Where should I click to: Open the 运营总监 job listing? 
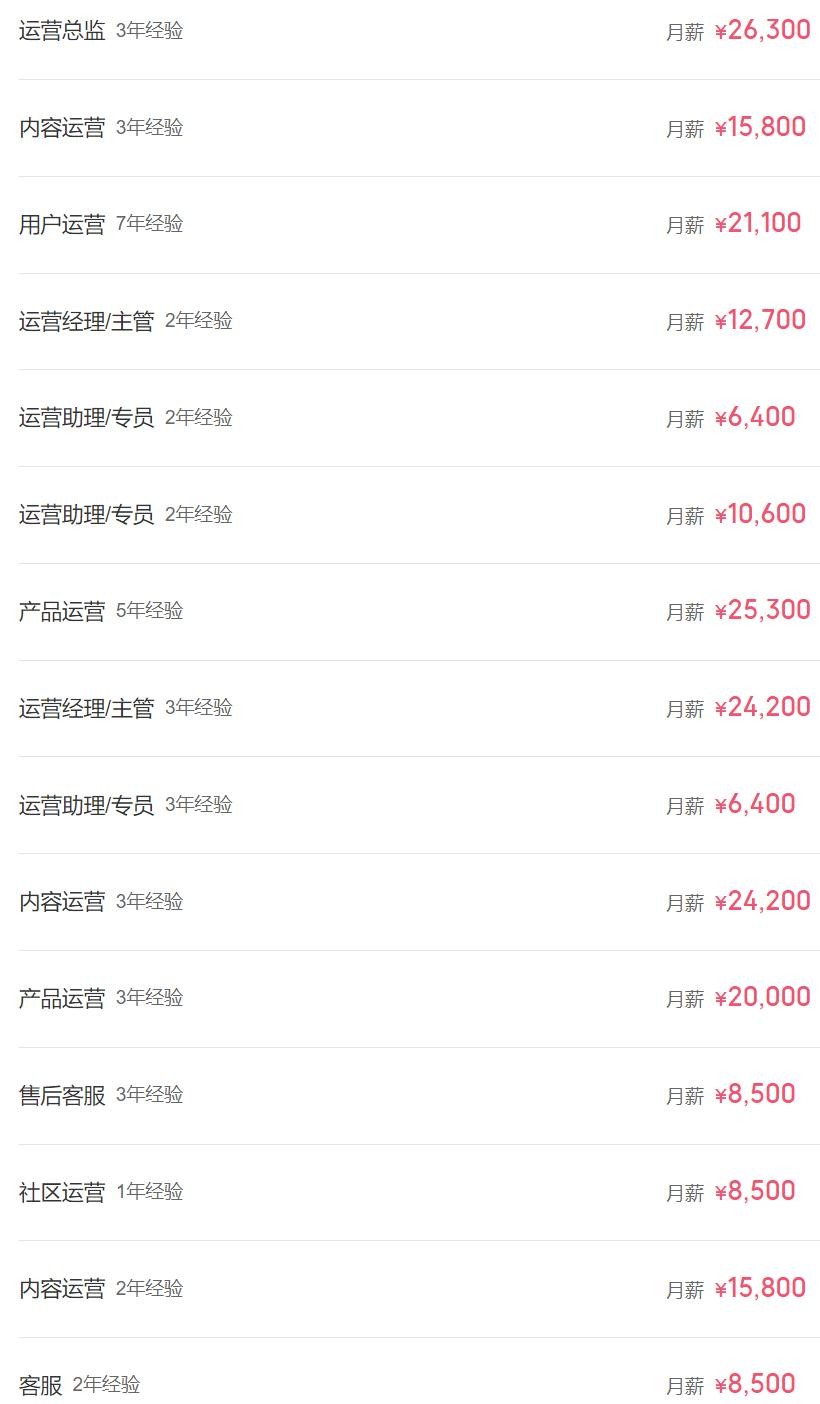62,31
